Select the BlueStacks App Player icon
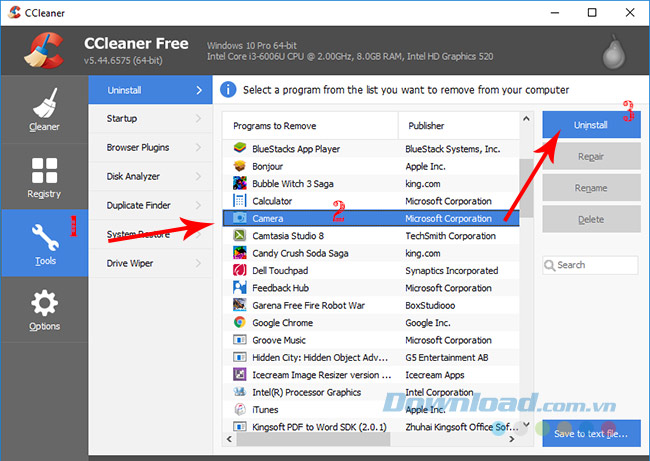 pos(240,148)
